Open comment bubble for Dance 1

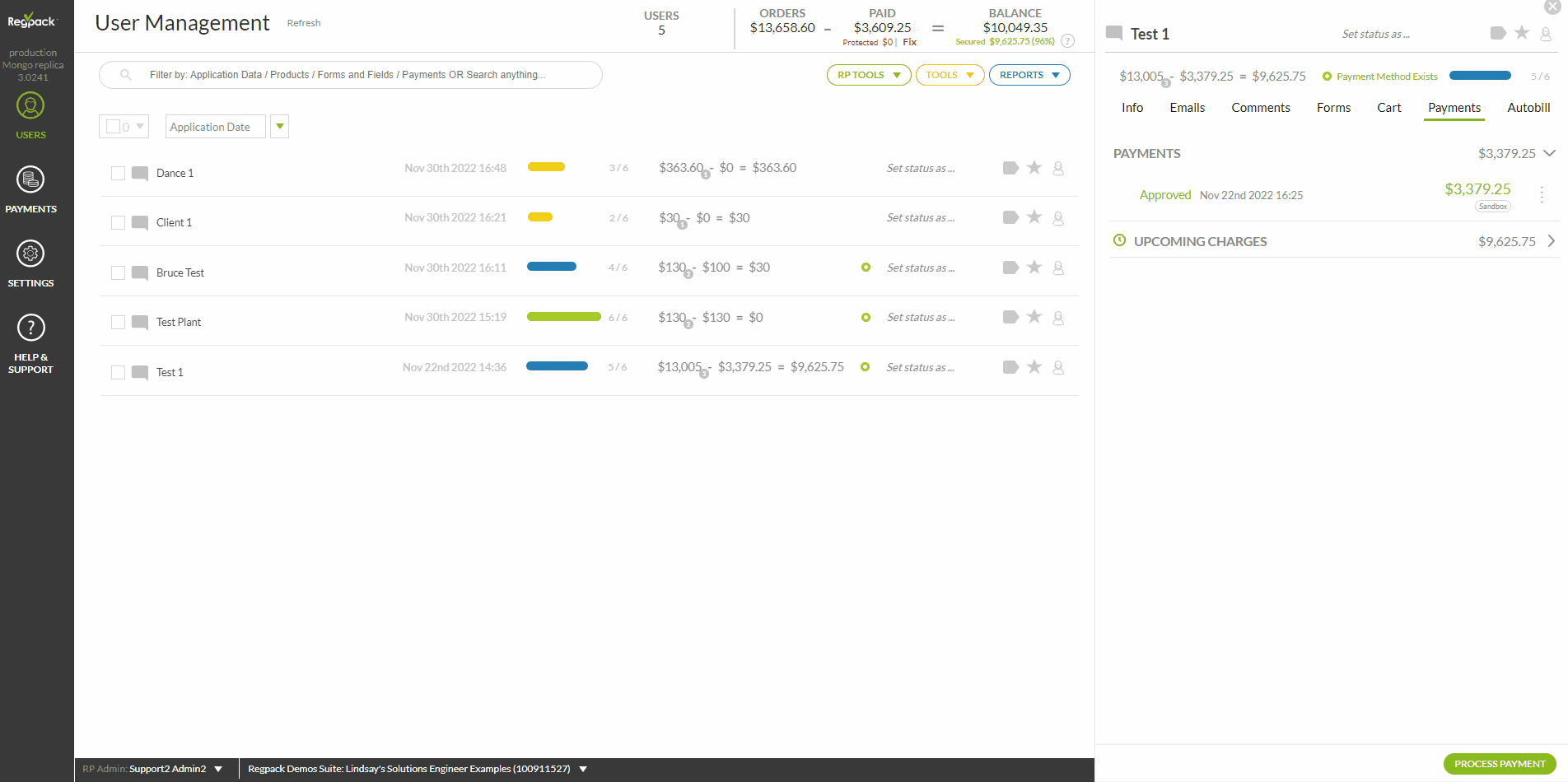tap(140, 173)
